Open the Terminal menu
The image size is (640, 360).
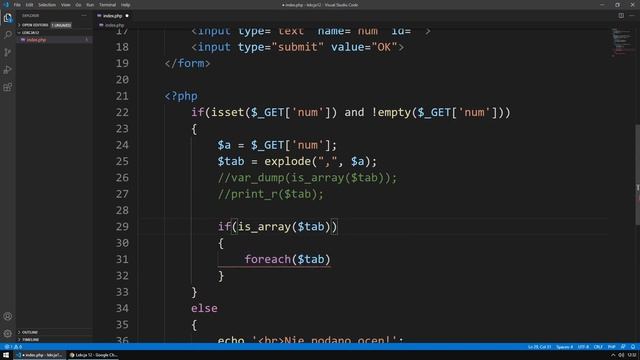(x=107, y=5)
